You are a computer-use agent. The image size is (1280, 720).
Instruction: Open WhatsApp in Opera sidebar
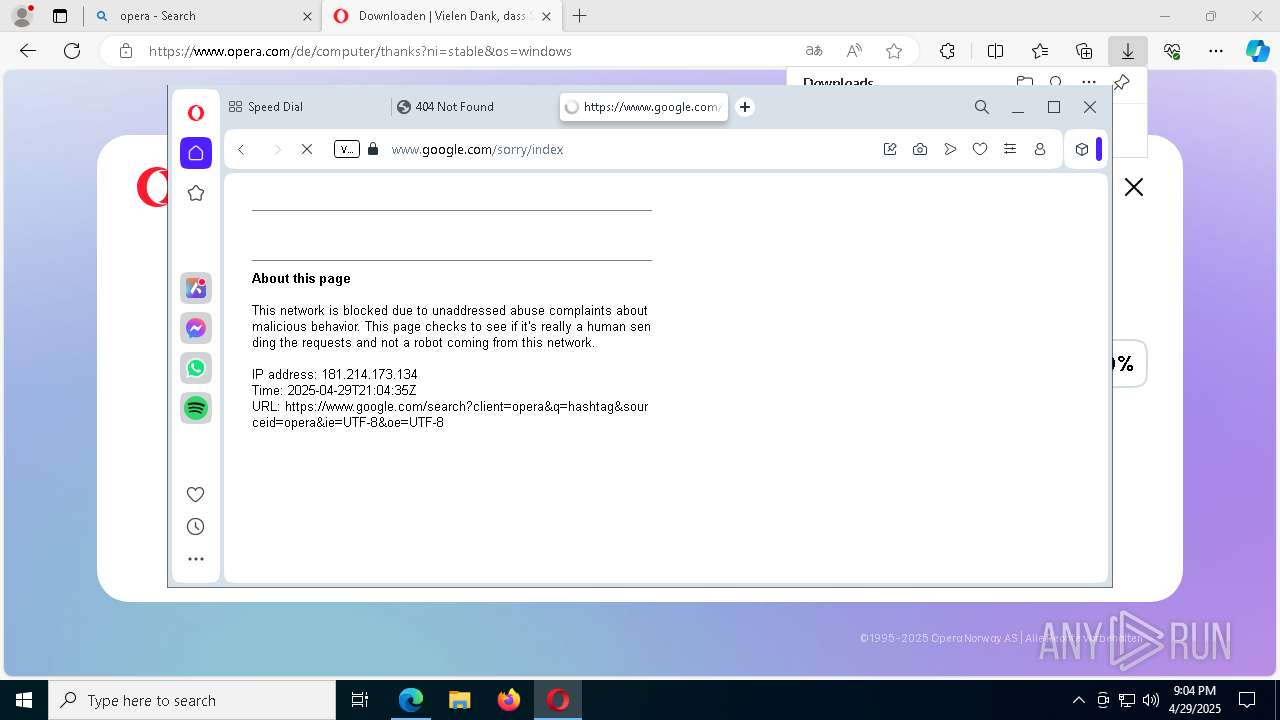196,368
